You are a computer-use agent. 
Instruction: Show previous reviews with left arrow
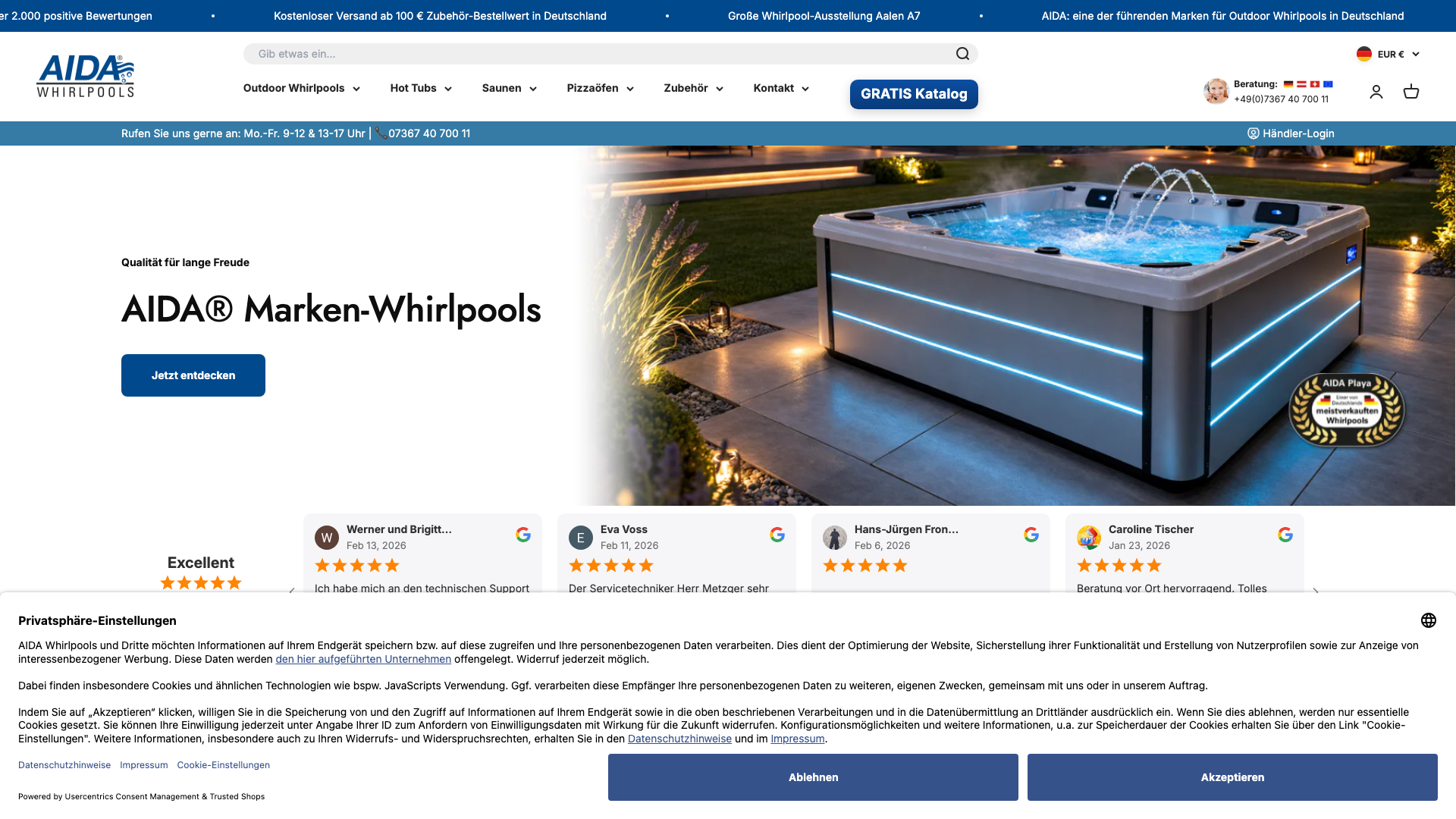[x=292, y=591]
